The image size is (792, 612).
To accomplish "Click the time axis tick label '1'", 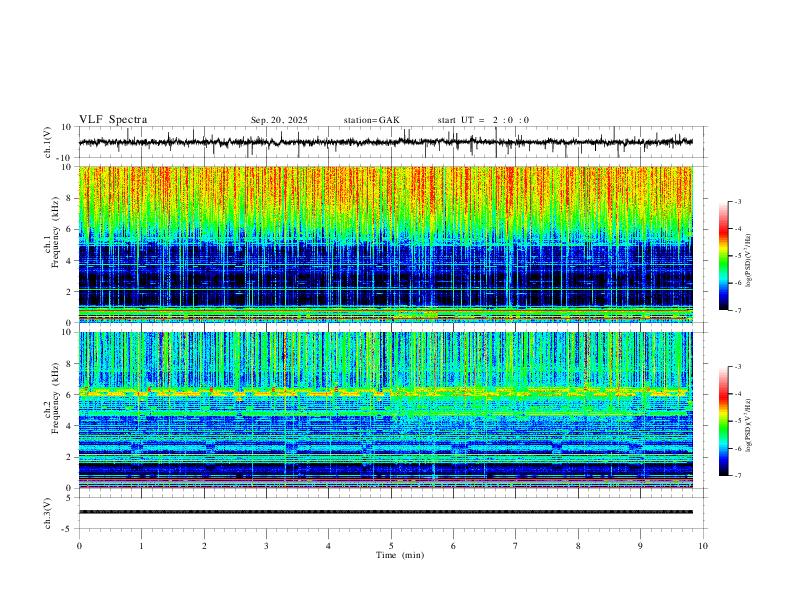I will (x=141, y=546).
